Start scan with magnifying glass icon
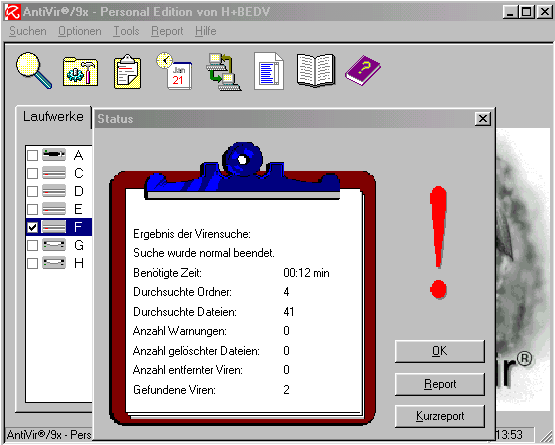This screenshot has width=555, height=445. click(x=34, y=70)
